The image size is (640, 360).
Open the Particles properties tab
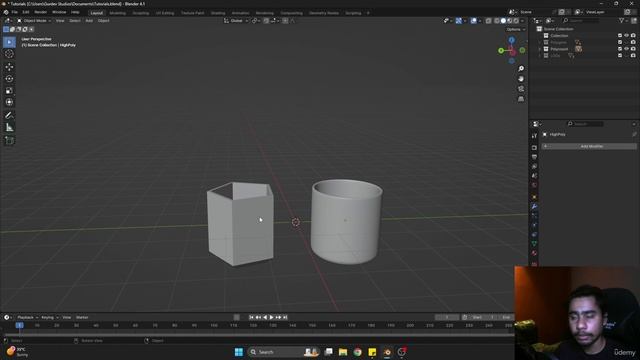tap(534, 216)
